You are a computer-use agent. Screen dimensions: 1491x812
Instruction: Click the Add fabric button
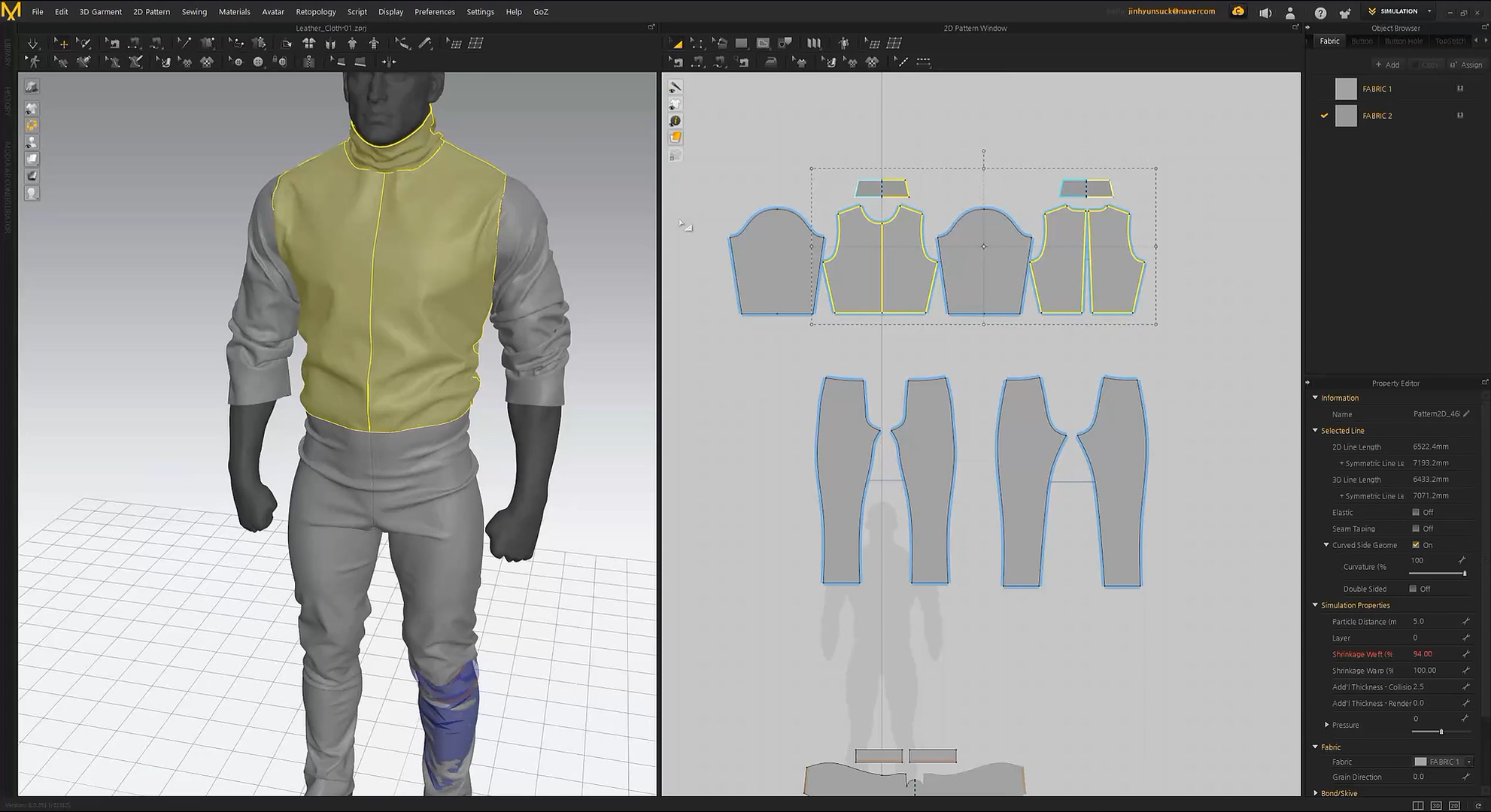[x=1387, y=65]
